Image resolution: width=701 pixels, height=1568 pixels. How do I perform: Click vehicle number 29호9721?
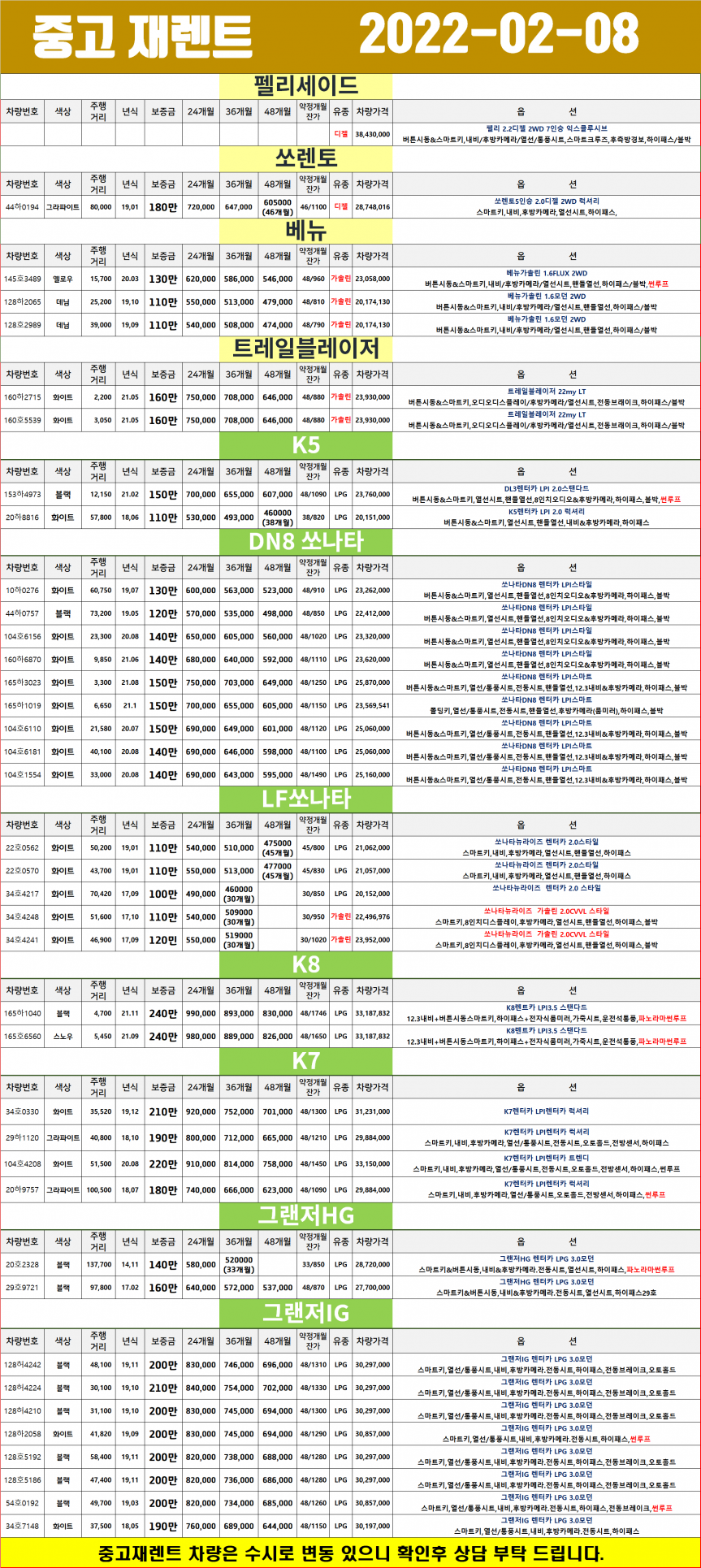[x=22, y=1288]
